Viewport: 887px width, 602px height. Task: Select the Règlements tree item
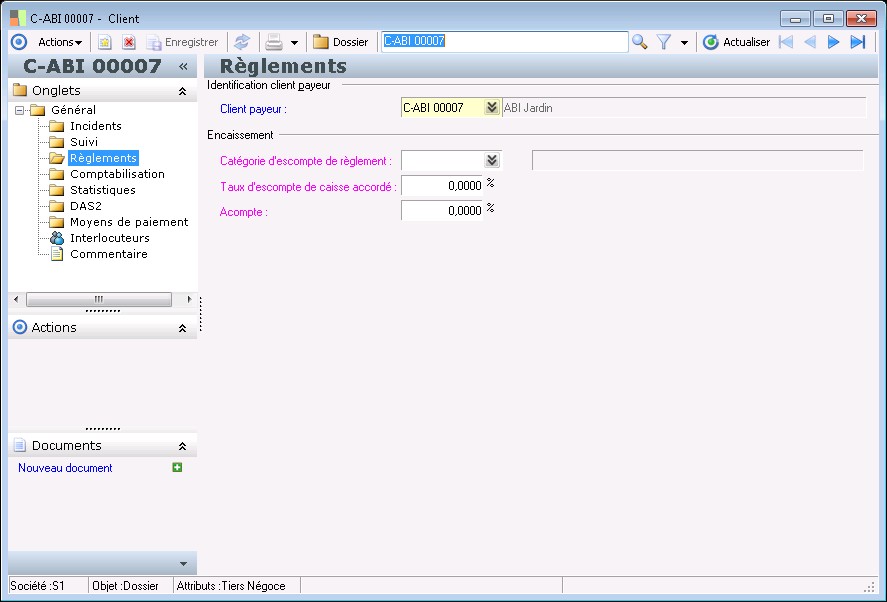(x=104, y=158)
